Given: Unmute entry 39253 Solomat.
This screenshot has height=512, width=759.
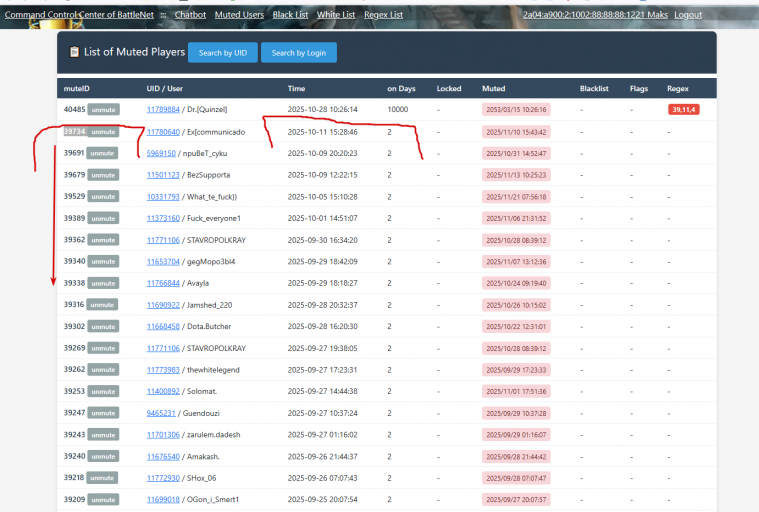Looking at the screenshot, I should point(104,392).
